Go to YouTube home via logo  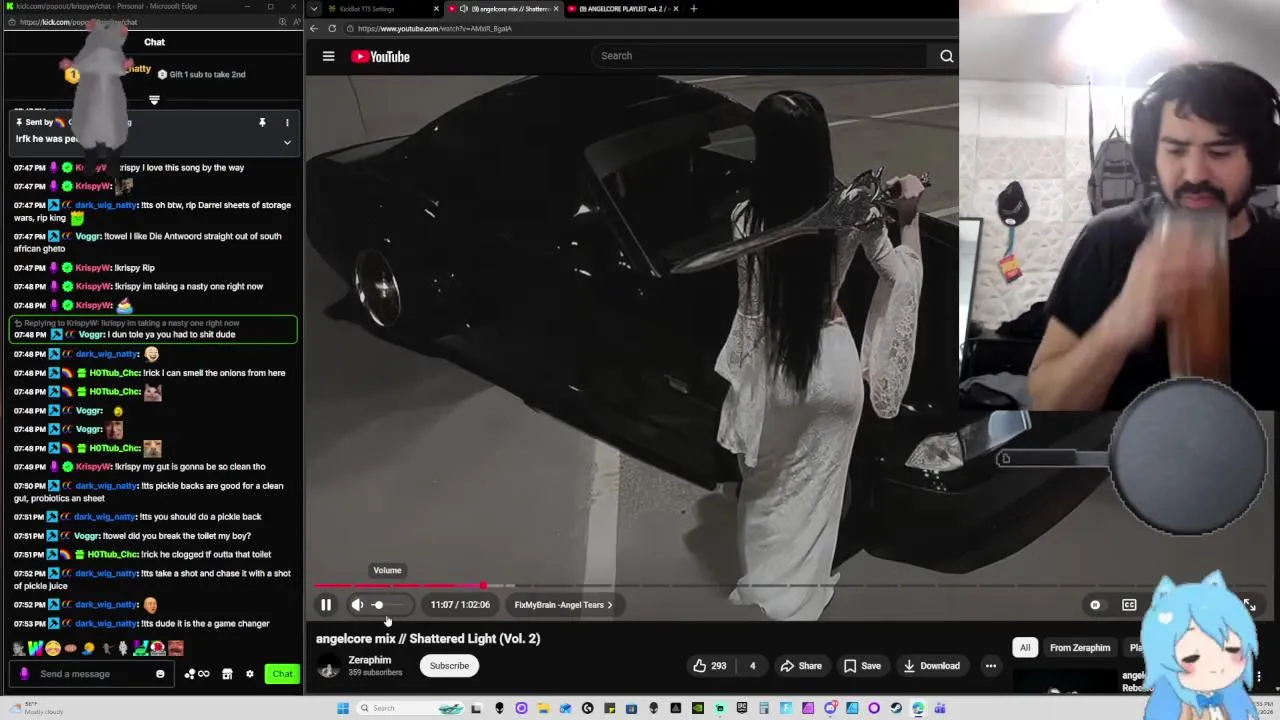(x=381, y=57)
